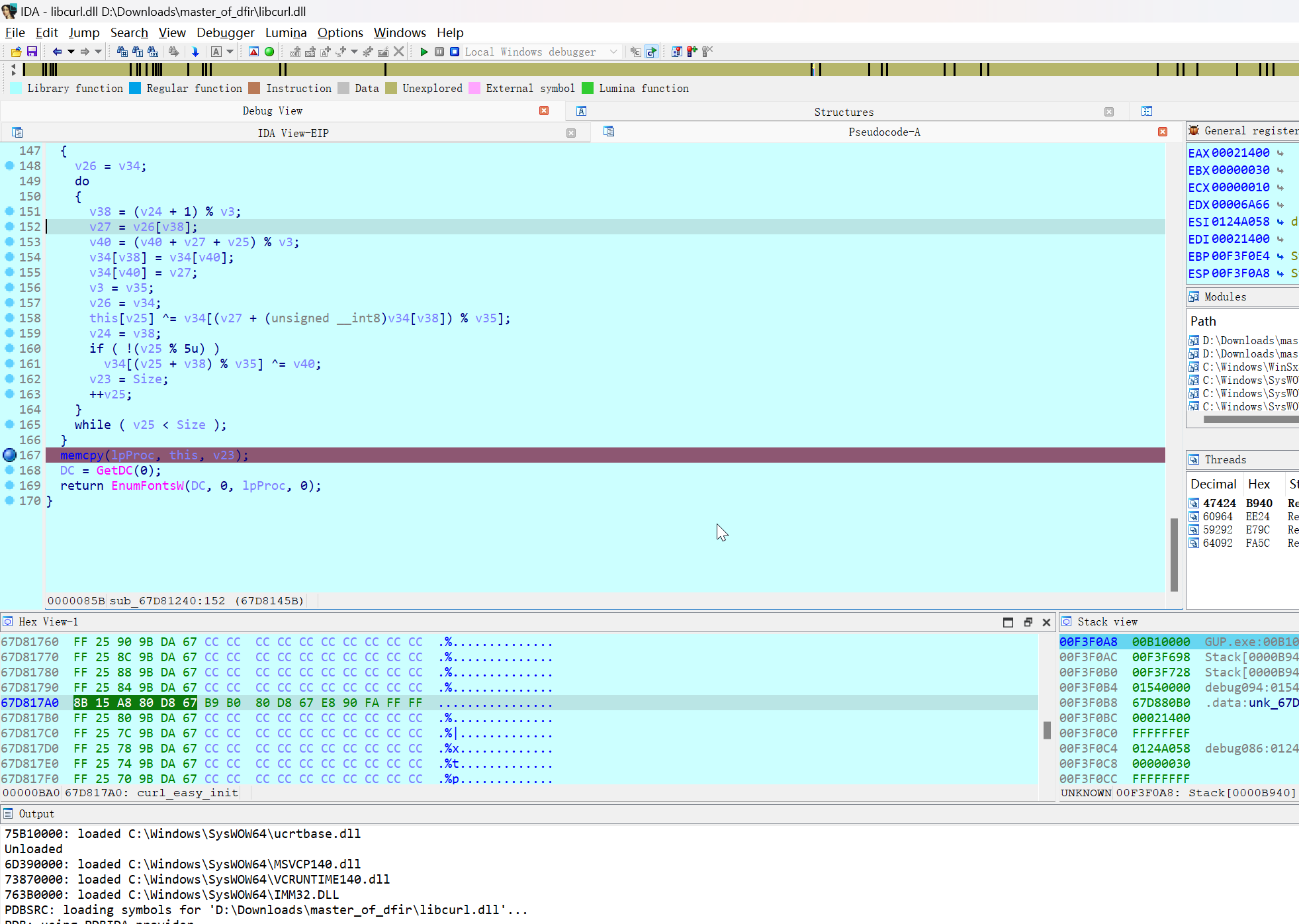This screenshot has width=1299, height=924.
Task: Jump forward using the gray right arrow
Action: tap(85, 52)
